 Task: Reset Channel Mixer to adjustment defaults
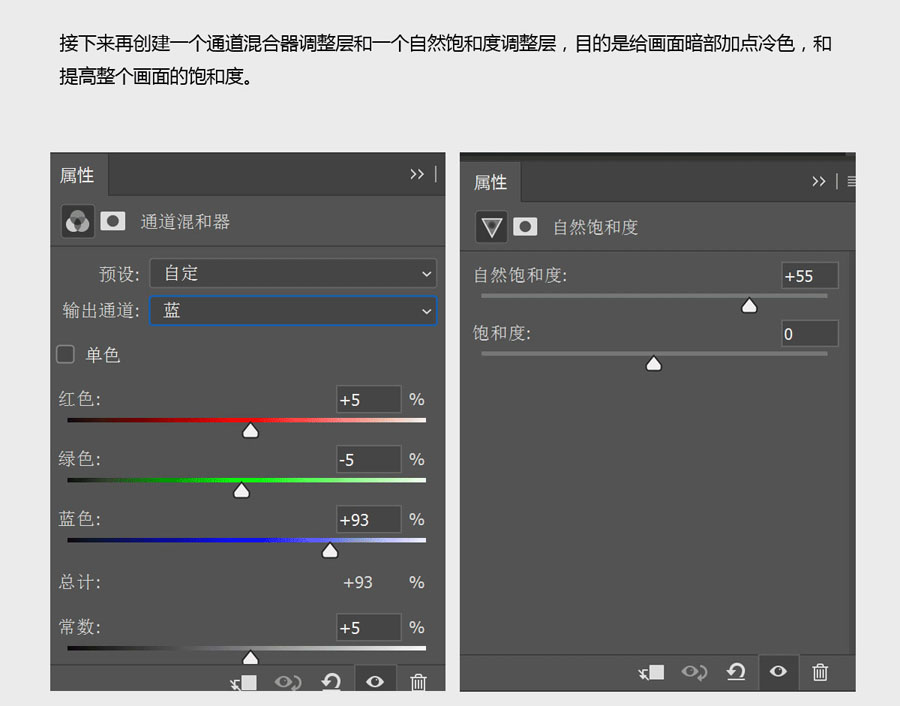[x=331, y=682]
